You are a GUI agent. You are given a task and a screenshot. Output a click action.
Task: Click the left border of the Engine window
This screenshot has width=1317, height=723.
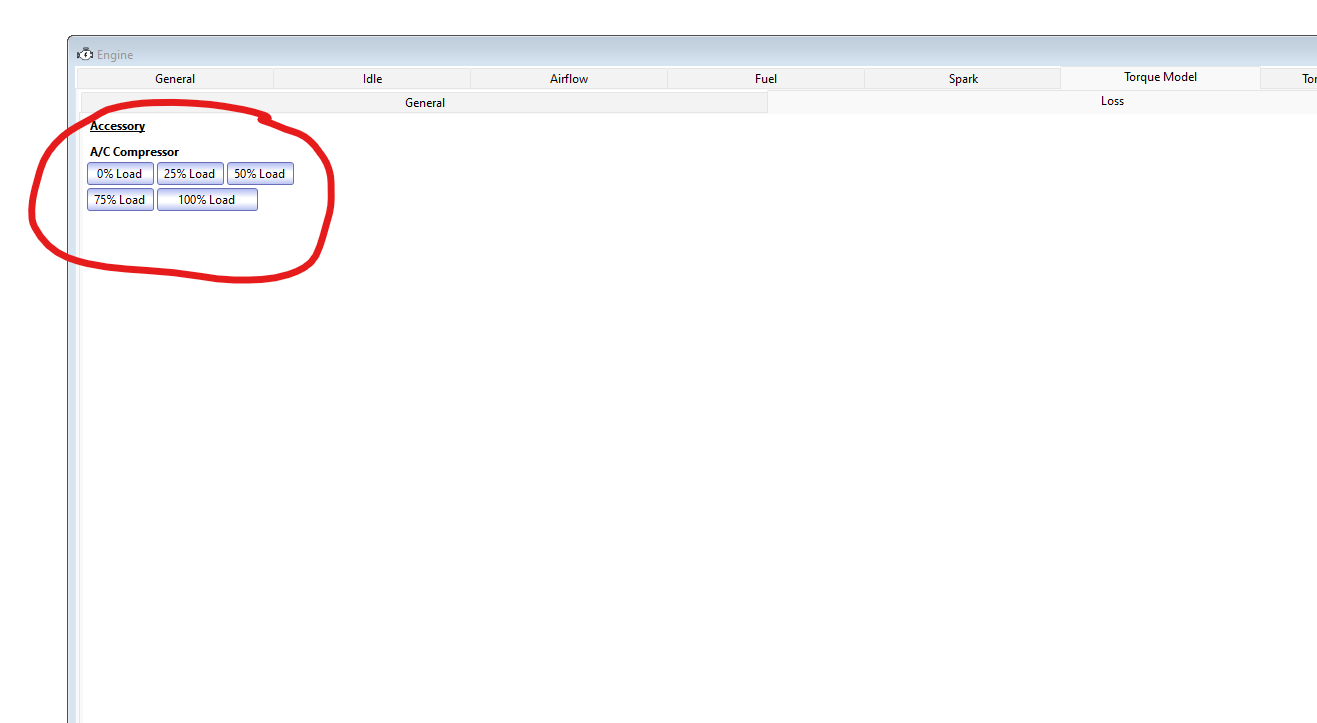69,400
